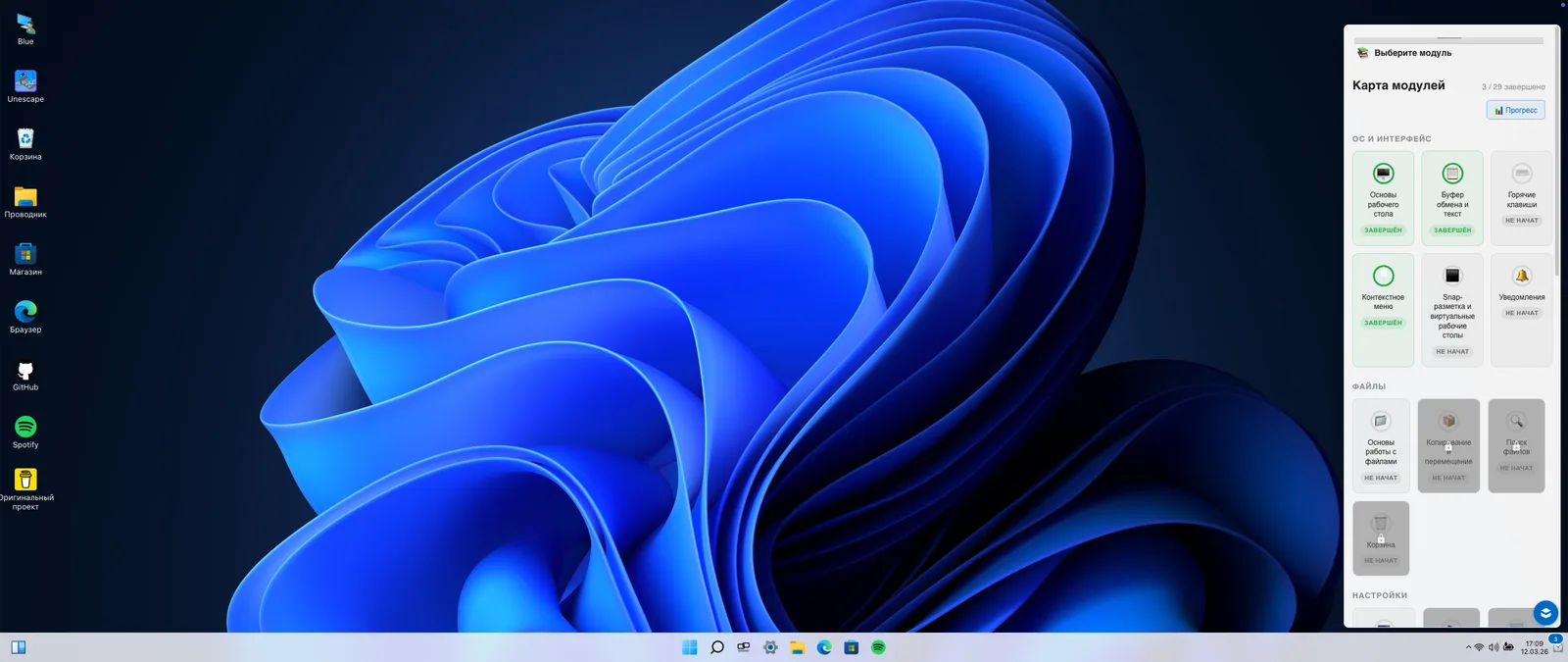Expand the system tray hidden icons chevron
The image size is (1568, 662).
point(1468,647)
